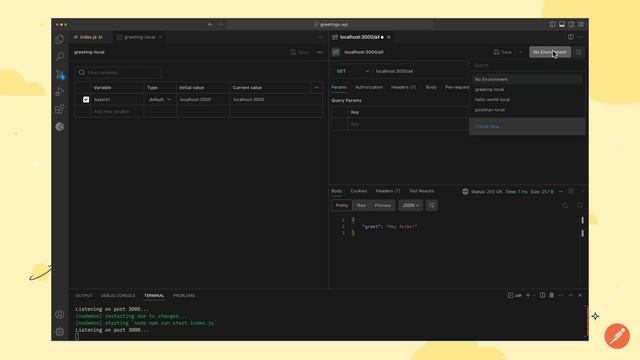The width and height of the screenshot is (640, 360).
Task: Open the GET method dropdown
Action: click(352, 71)
